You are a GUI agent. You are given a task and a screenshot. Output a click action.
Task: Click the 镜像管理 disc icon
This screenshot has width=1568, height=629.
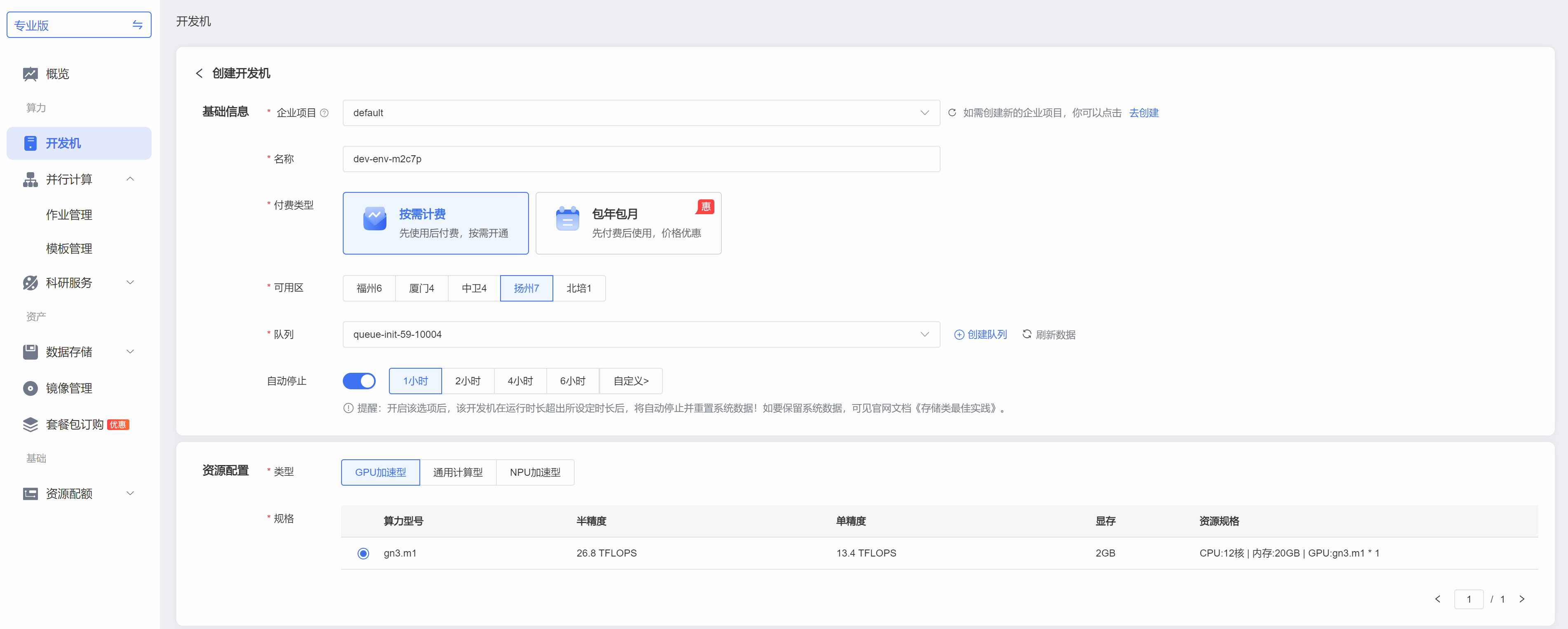point(30,388)
